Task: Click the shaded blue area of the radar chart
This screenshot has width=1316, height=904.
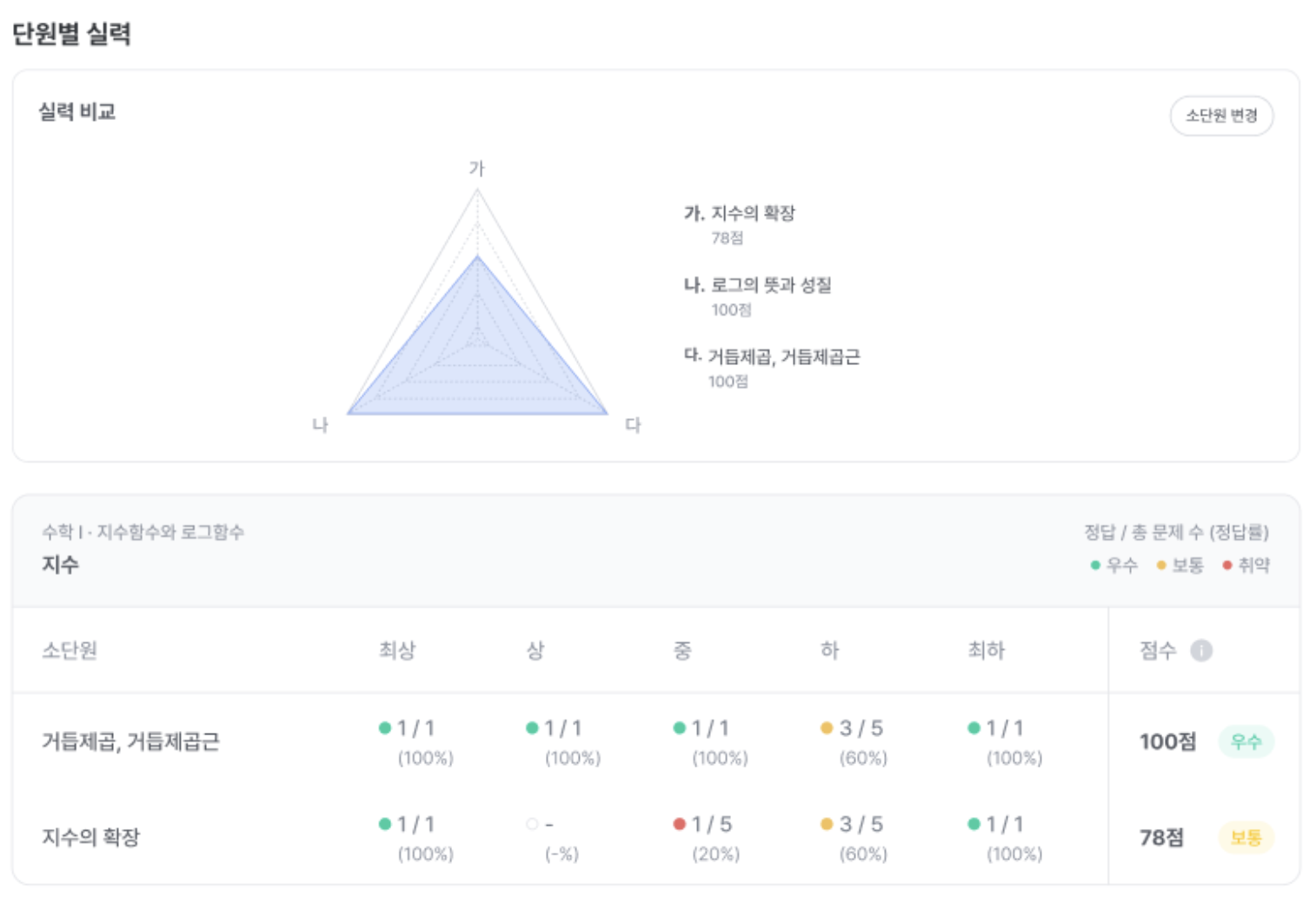Action: (x=477, y=365)
